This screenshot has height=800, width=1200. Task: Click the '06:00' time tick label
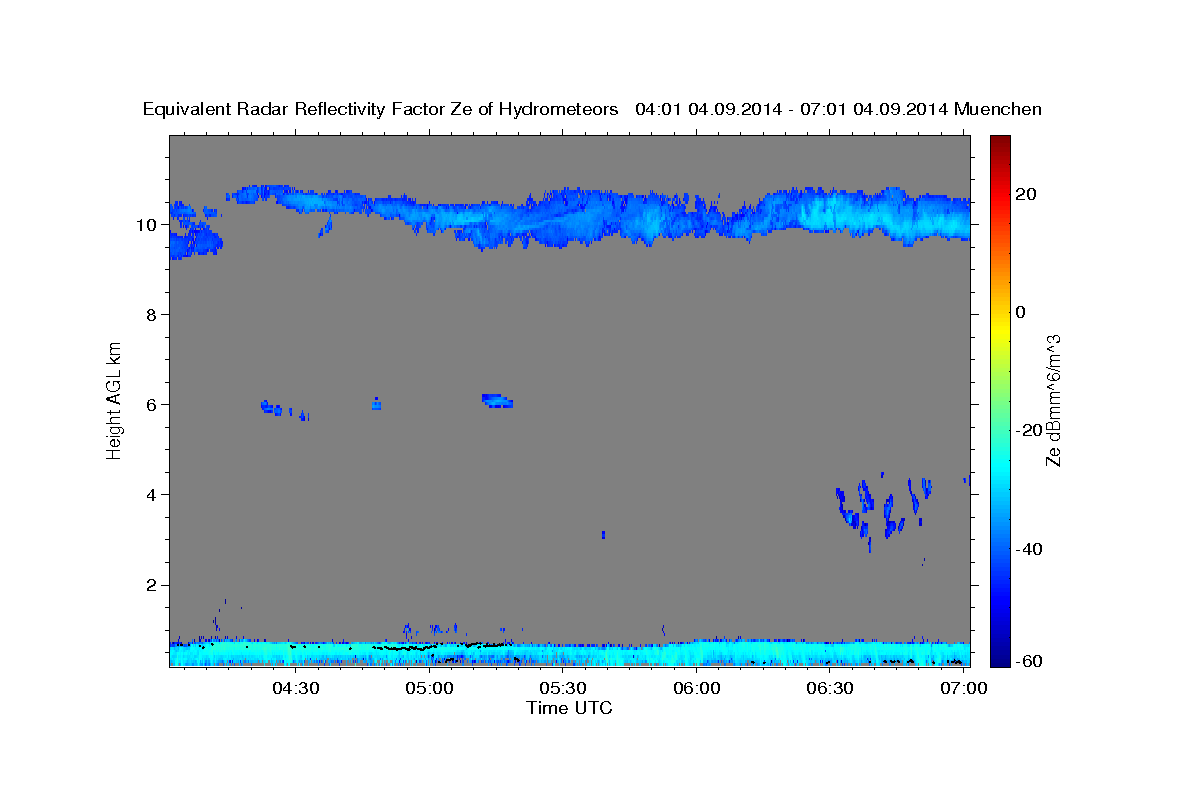[697, 688]
